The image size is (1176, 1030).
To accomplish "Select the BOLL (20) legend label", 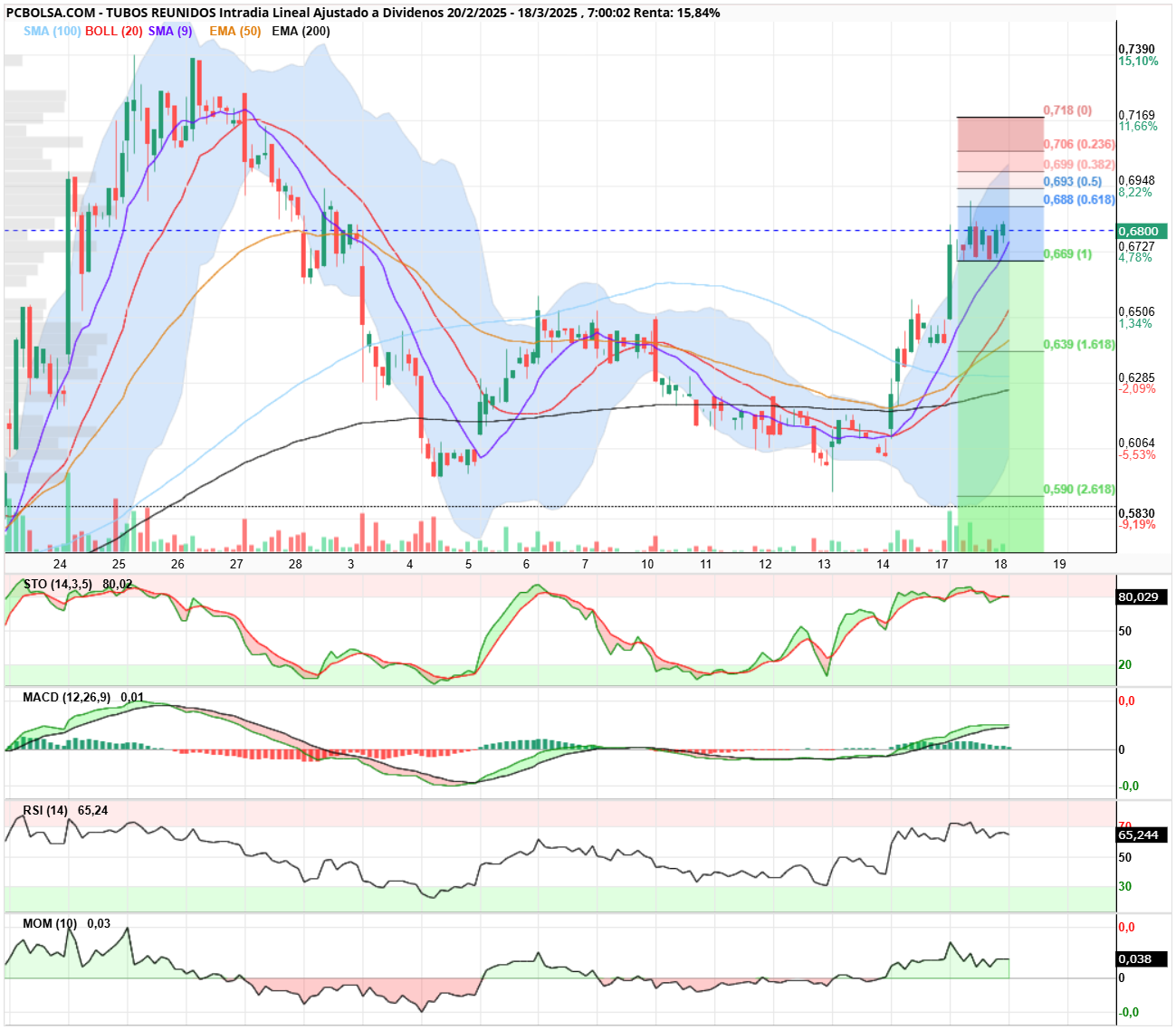I will (114, 31).
